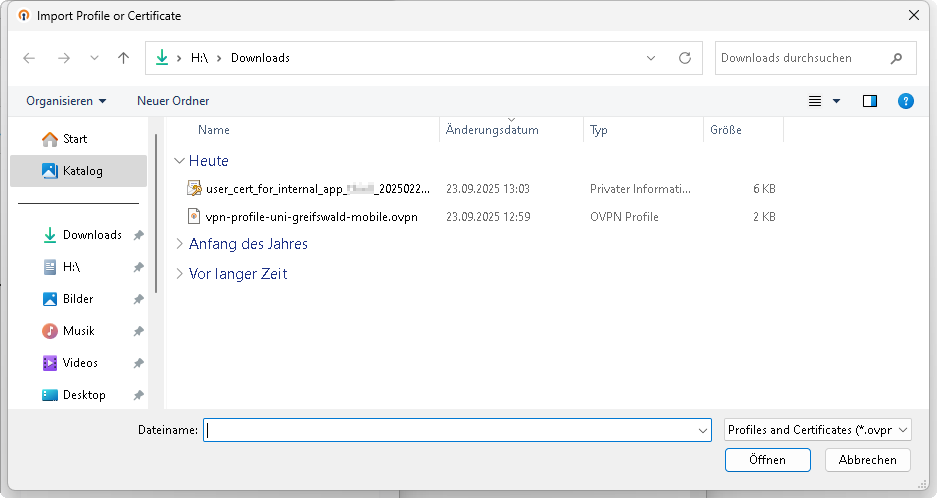
Task: Click the Öffnen button
Action: [767, 460]
